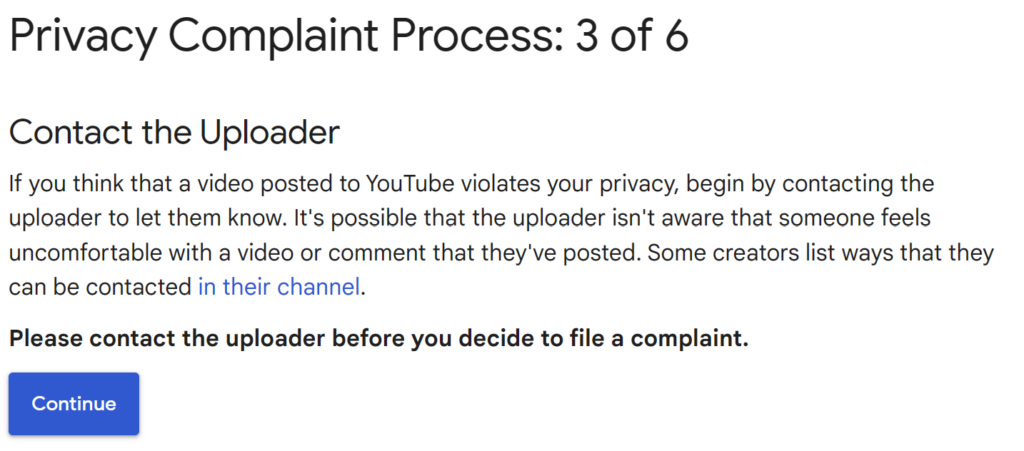1024x451 pixels.
Task: Click the blue Continue button
Action: coord(74,404)
